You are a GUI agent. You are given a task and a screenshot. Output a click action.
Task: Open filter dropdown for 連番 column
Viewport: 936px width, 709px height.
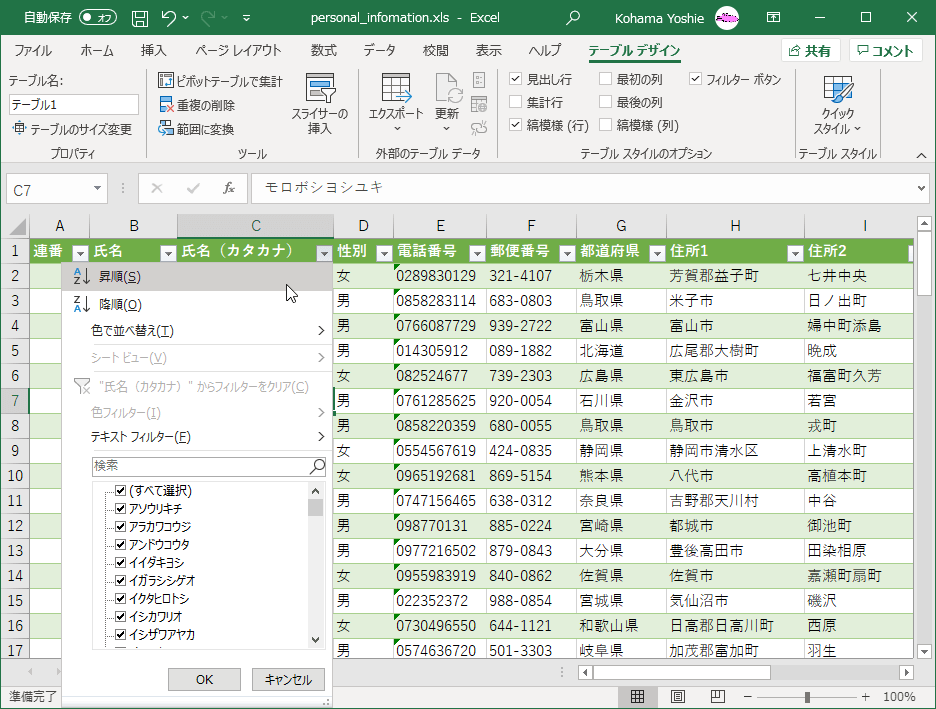(80, 253)
